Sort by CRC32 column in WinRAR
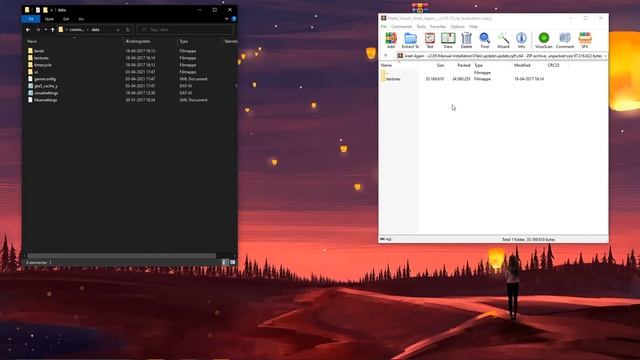Viewport: 640px width, 360px height. pyautogui.click(x=553, y=65)
